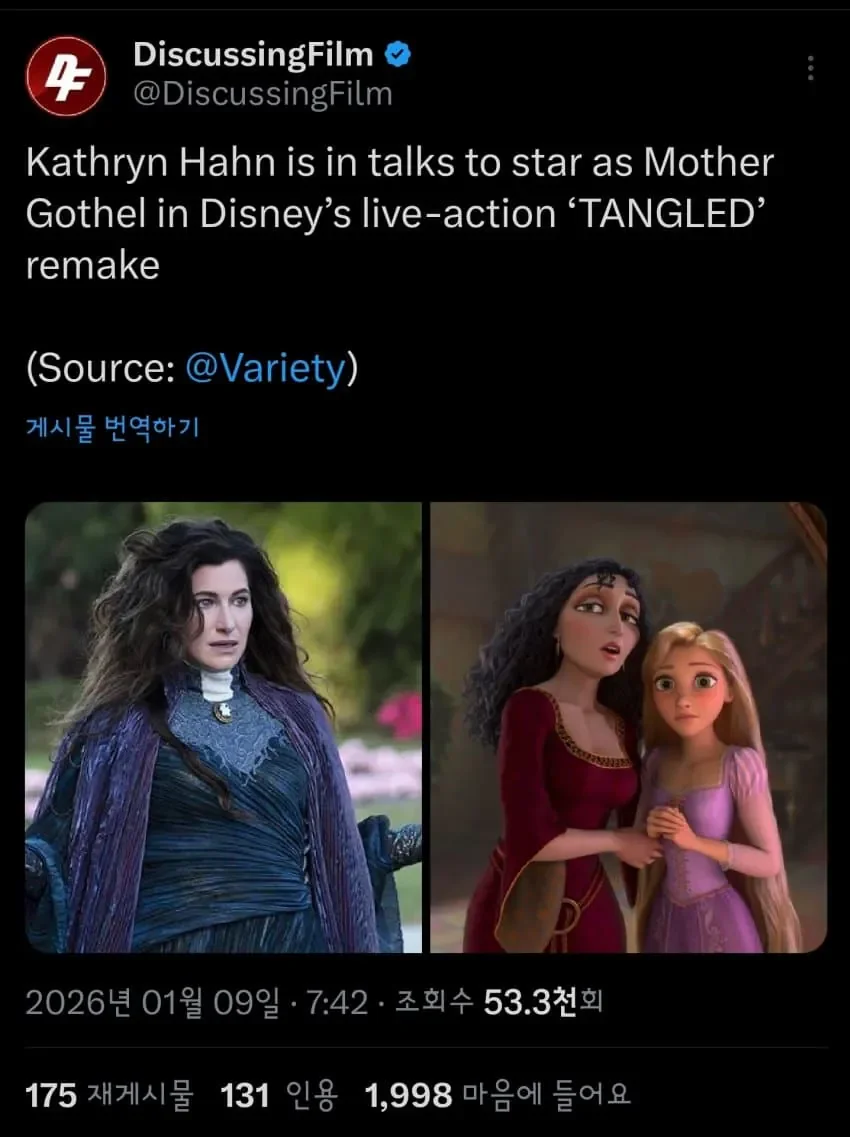850x1137 pixels.
Task: Click the 조회수 views label
Action: click(434, 1002)
